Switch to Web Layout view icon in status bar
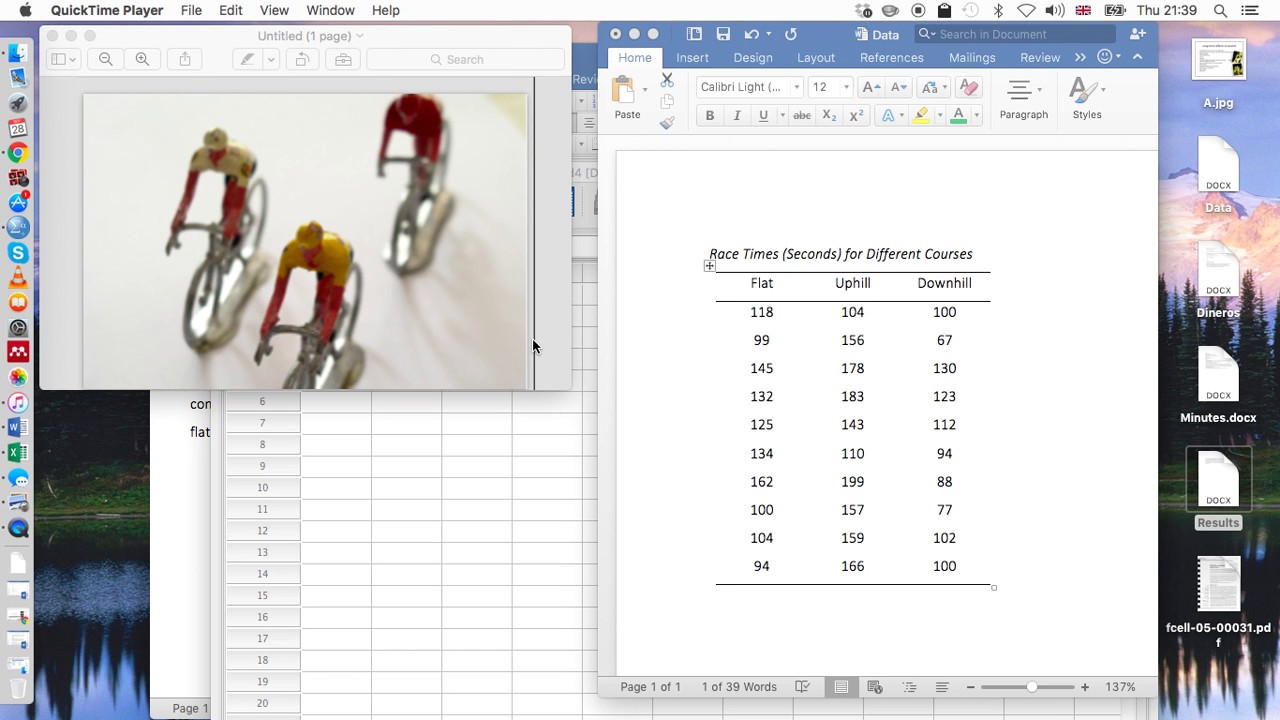Image resolution: width=1280 pixels, height=720 pixels. point(875,687)
